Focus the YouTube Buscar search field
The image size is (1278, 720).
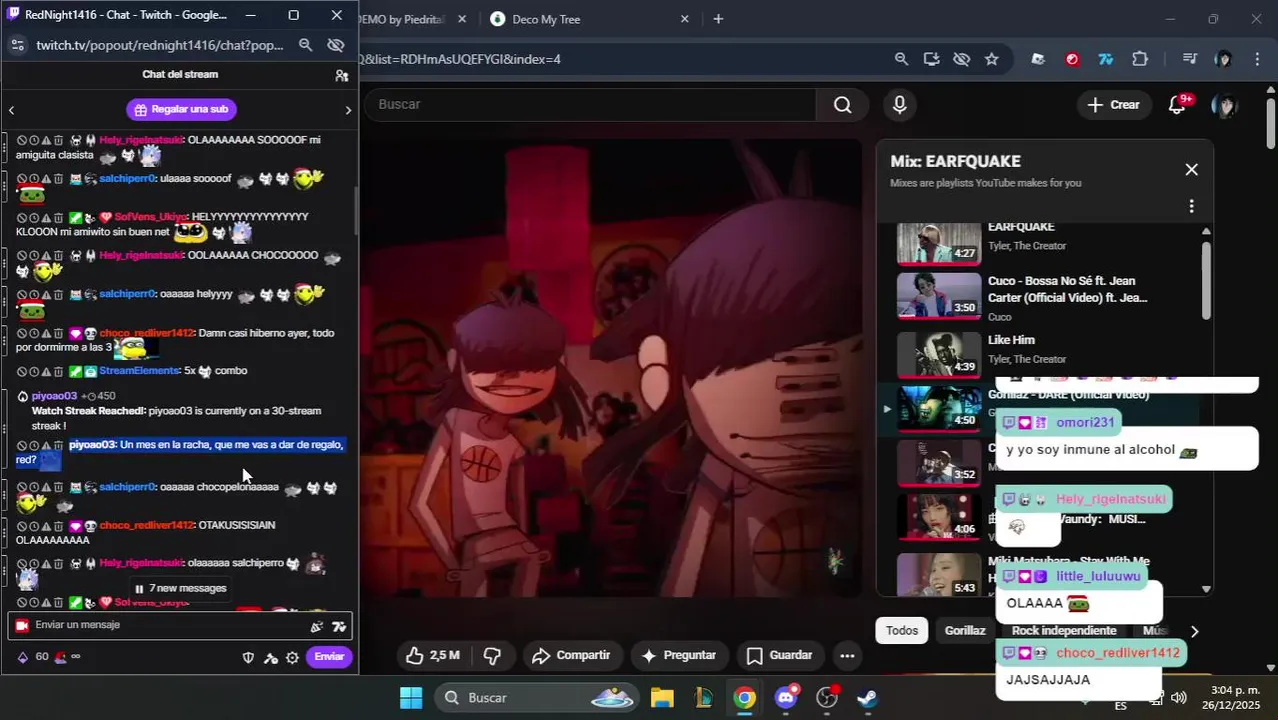[590, 104]
